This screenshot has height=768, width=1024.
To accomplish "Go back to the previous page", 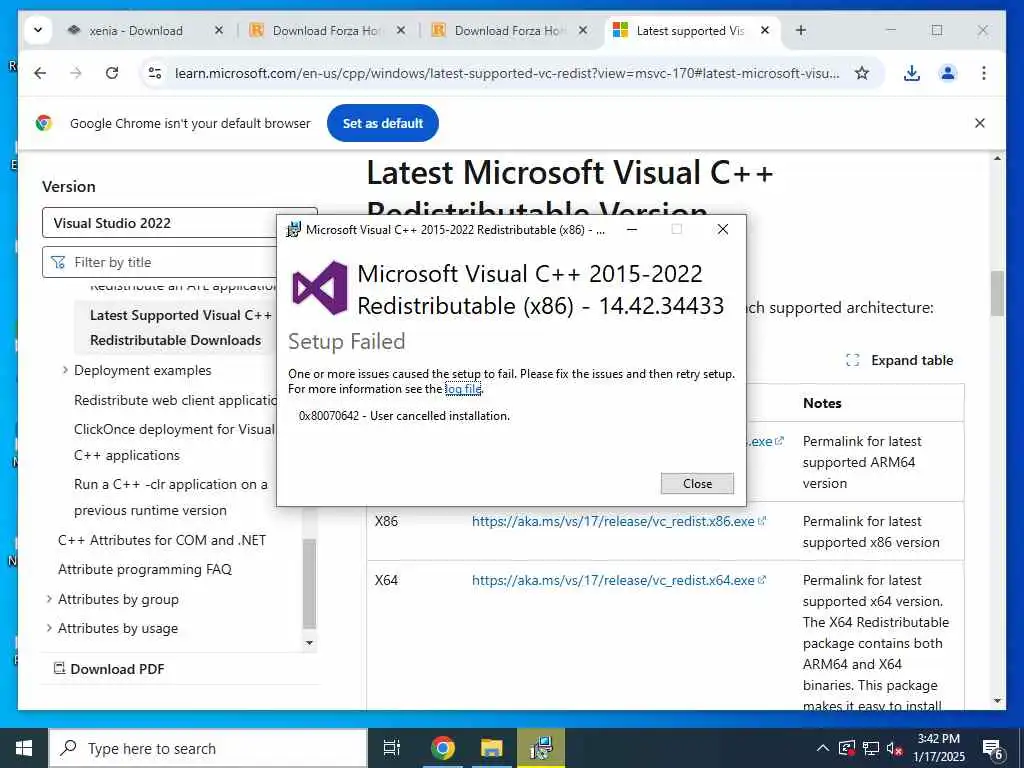I will point(40,73).
